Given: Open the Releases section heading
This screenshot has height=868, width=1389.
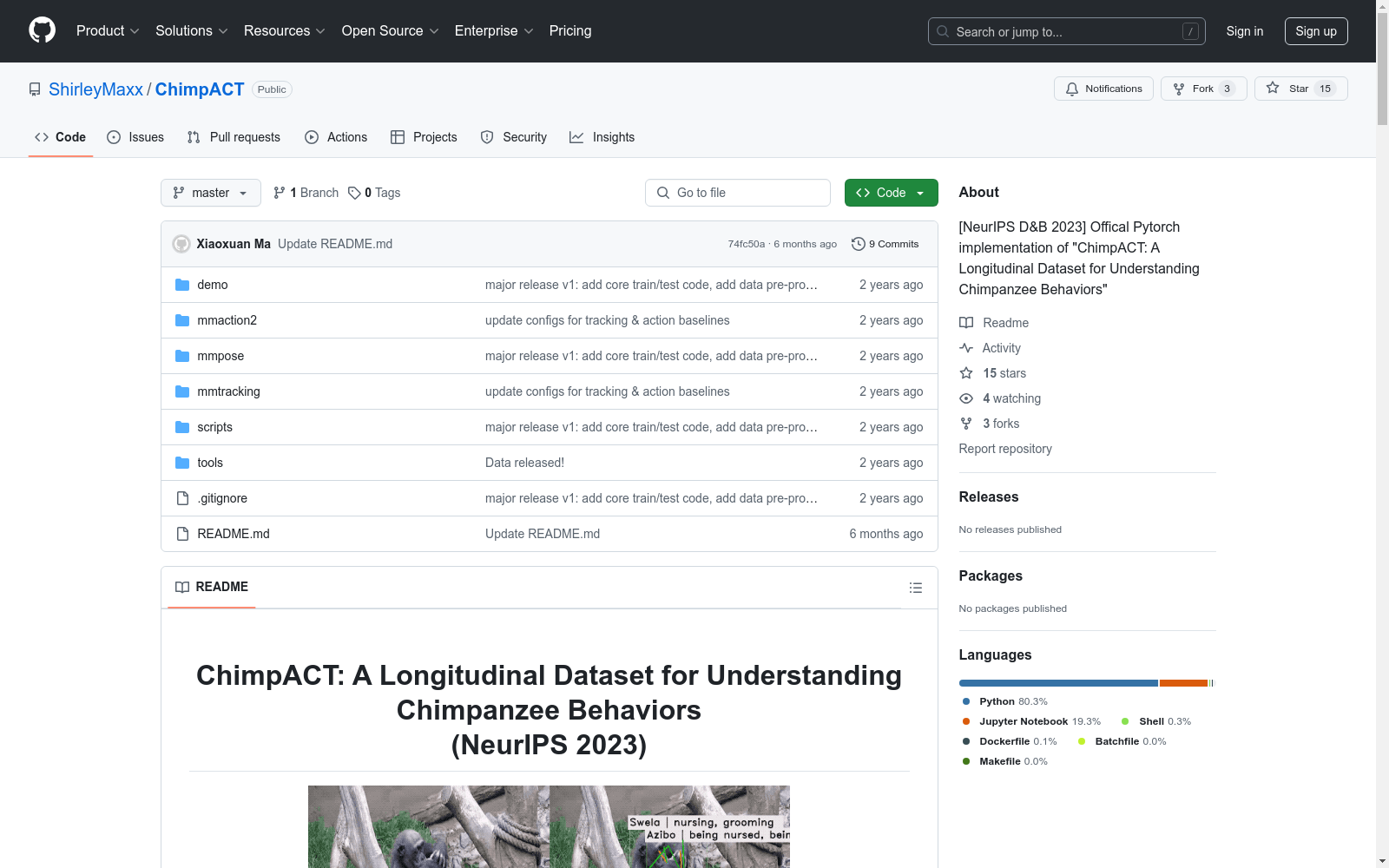Looking at the screenshot, I should 989,496.
